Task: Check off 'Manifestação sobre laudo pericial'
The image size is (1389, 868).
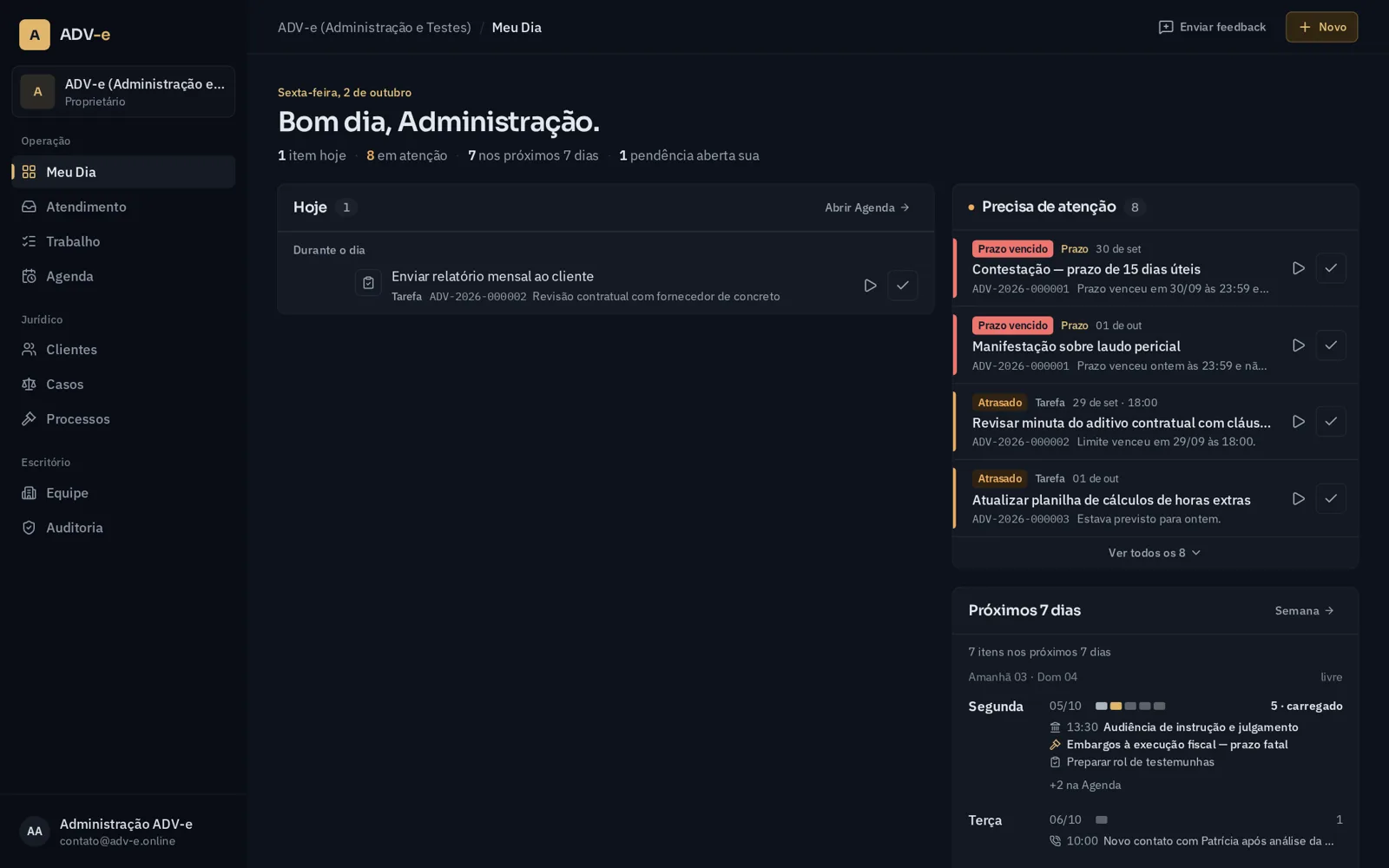Action: click(1331, 345)
